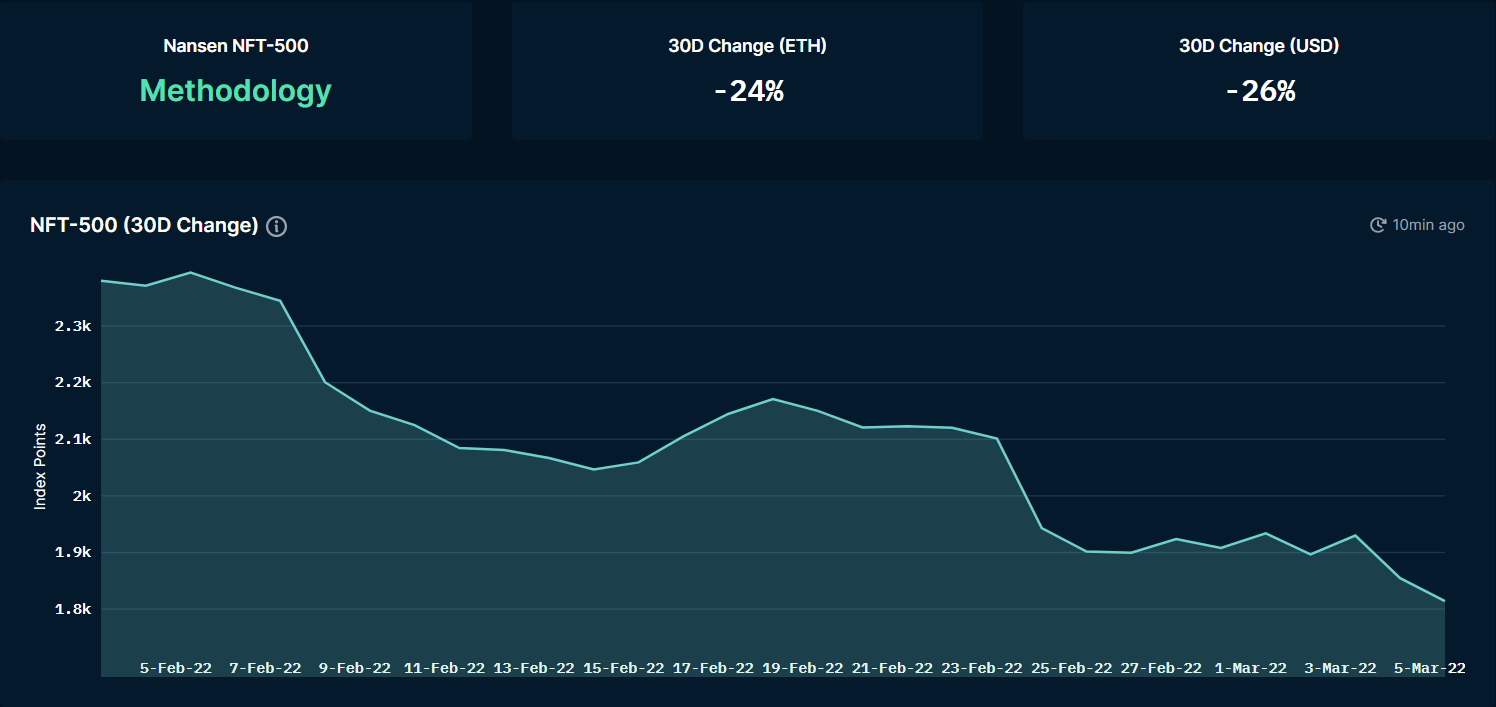Click the 15-Feb-22 axis date label
1496x707 pixels.
coord(623,668)
